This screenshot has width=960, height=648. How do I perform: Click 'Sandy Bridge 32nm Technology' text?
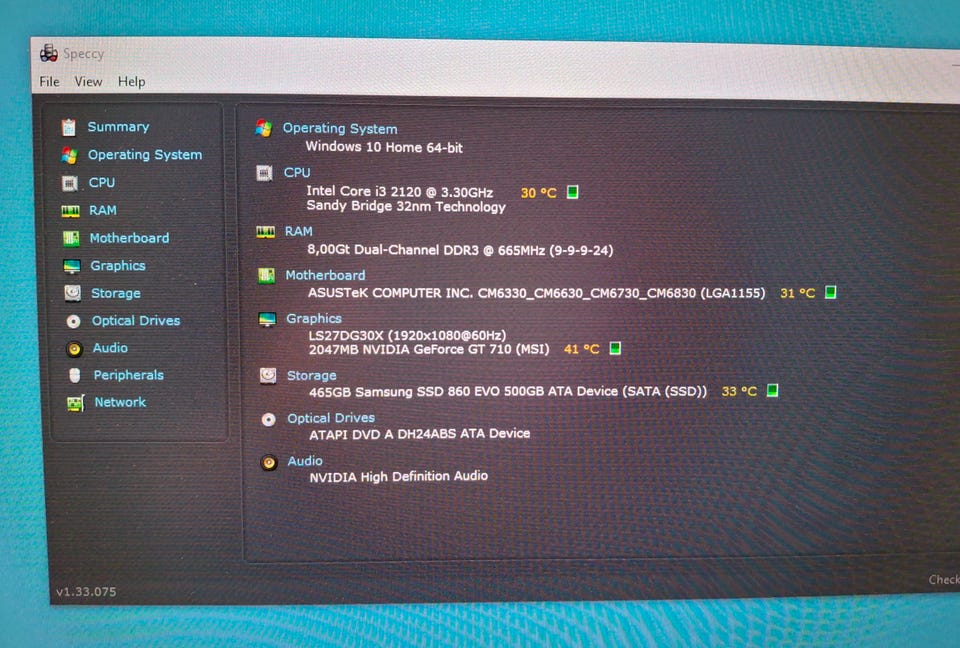pyautogui.click(x=406, y=206)
